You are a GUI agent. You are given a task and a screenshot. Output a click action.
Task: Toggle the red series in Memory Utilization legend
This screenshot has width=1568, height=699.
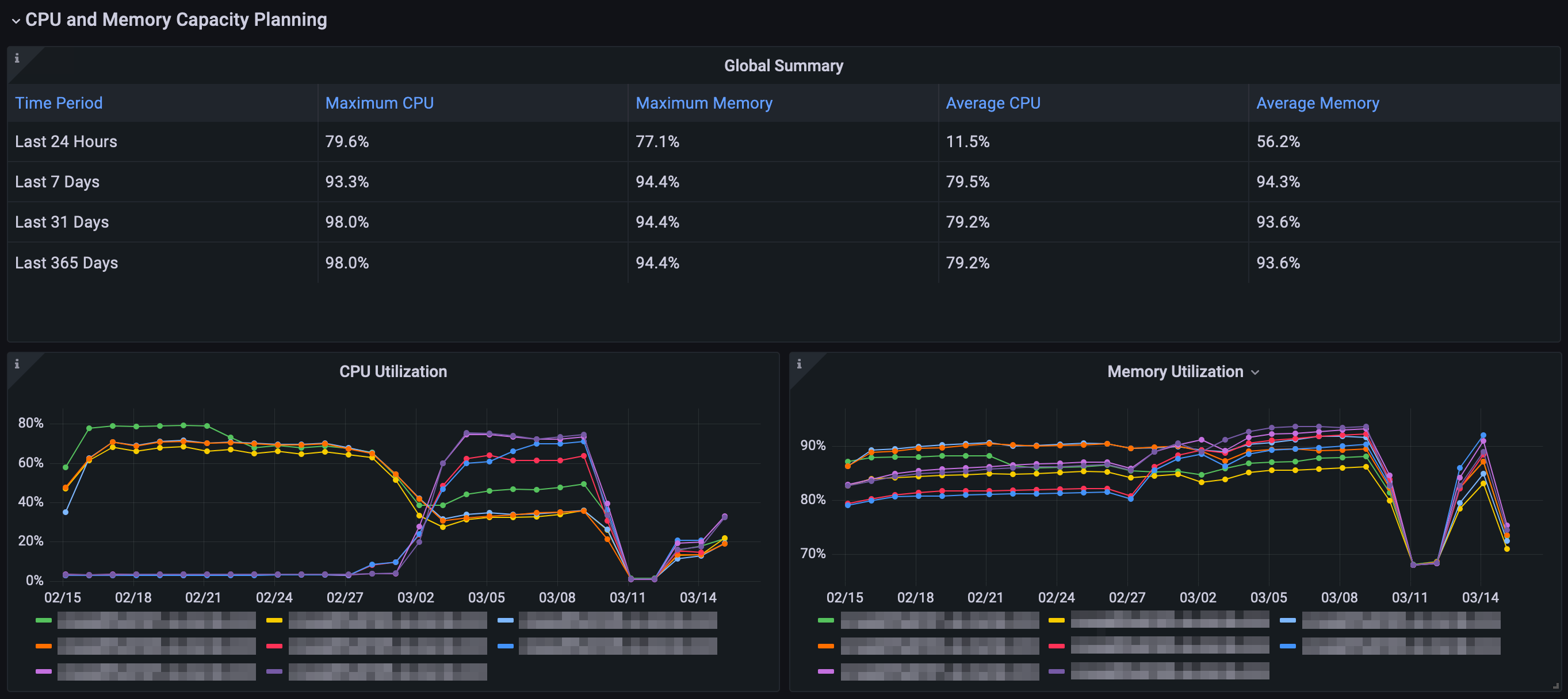1169,646
